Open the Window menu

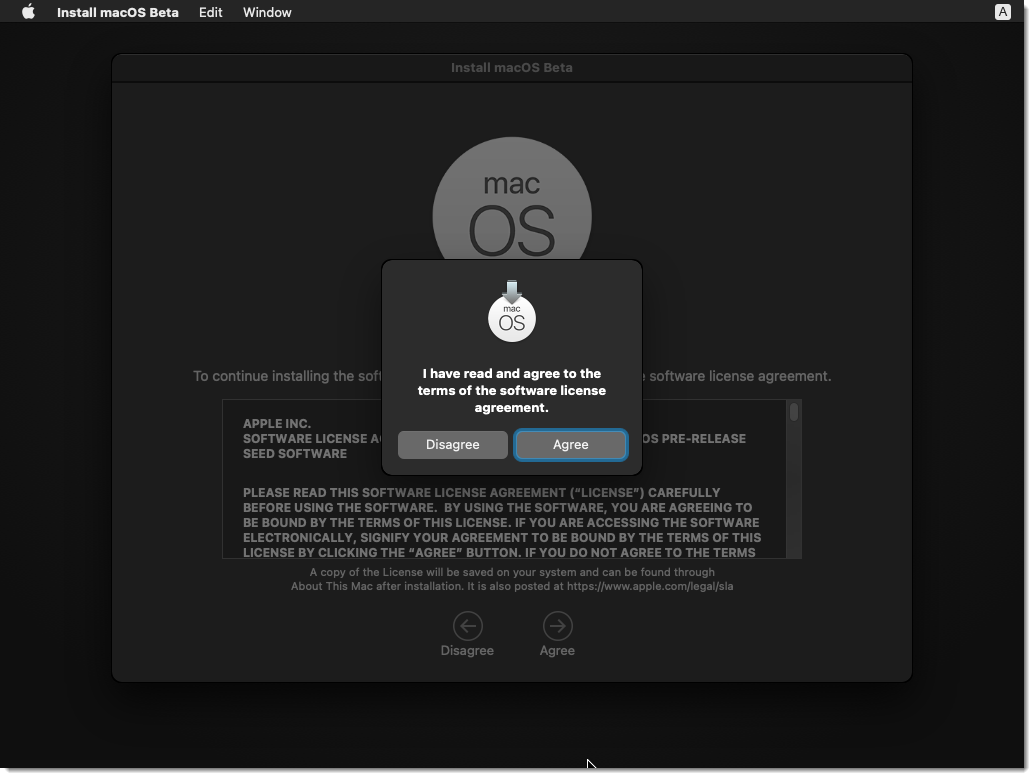(x=267, y=12)
